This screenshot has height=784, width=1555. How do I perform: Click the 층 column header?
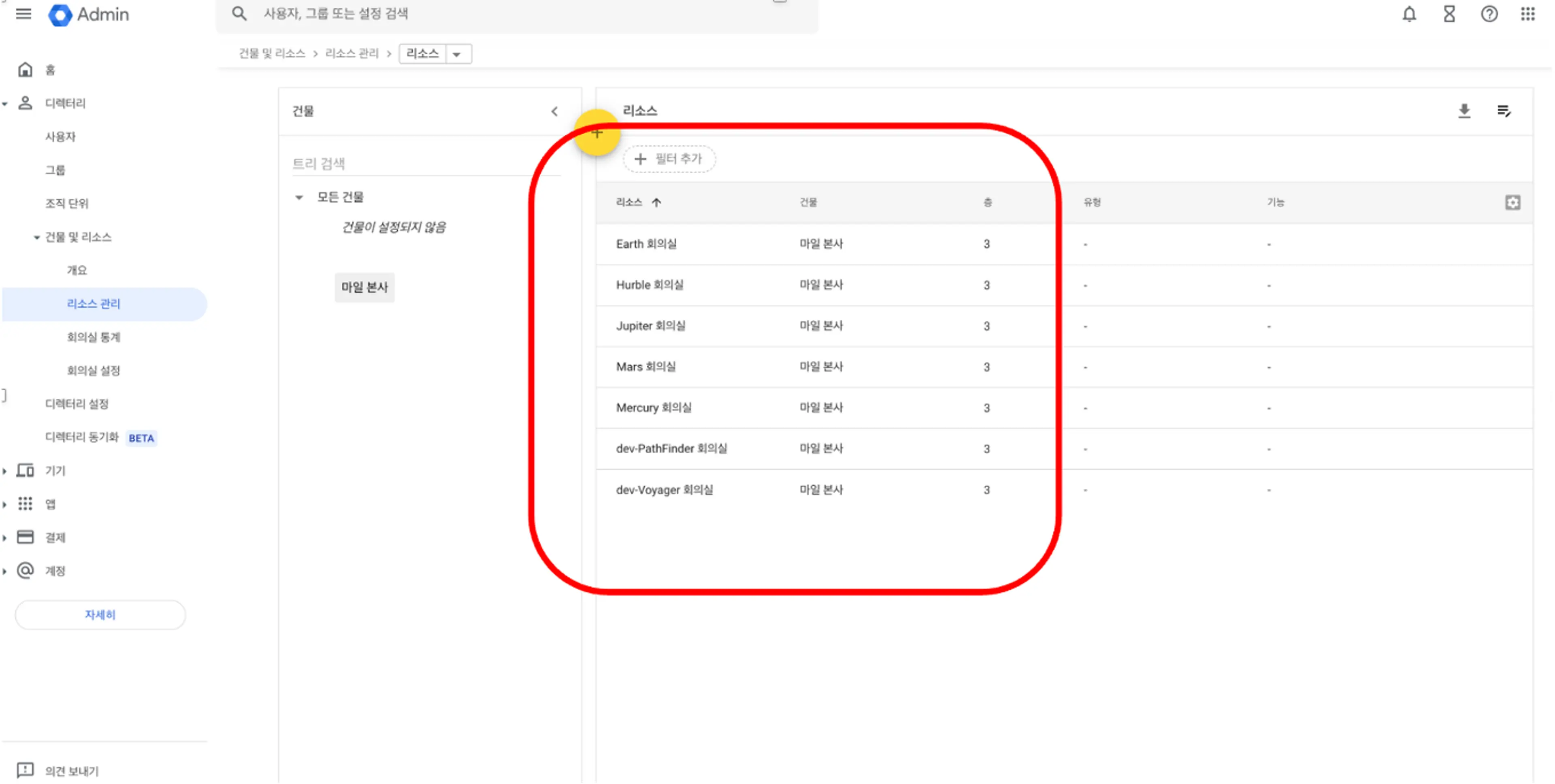pyautogui.click(x=988, y=203)
